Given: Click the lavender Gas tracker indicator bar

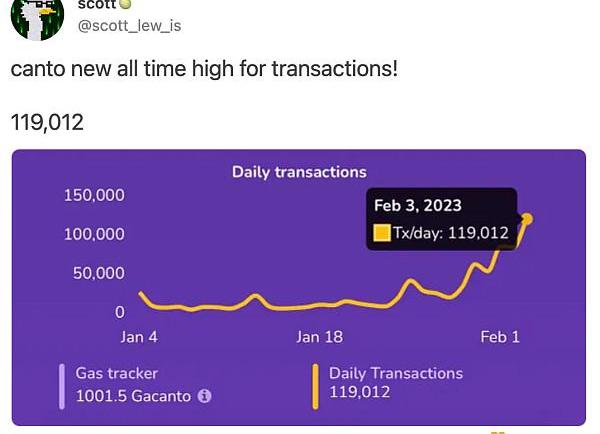Looking at the screenshot, I should 62,387.
